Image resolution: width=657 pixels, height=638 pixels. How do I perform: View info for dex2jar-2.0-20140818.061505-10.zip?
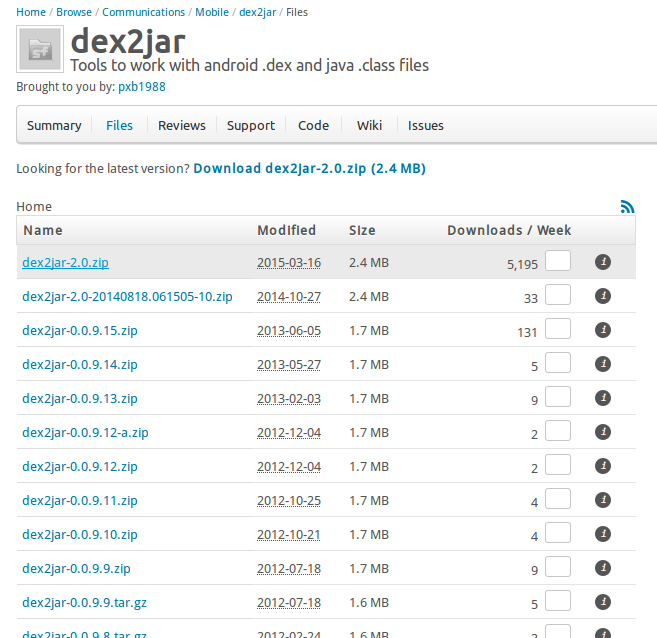click(x=603, y=296)
